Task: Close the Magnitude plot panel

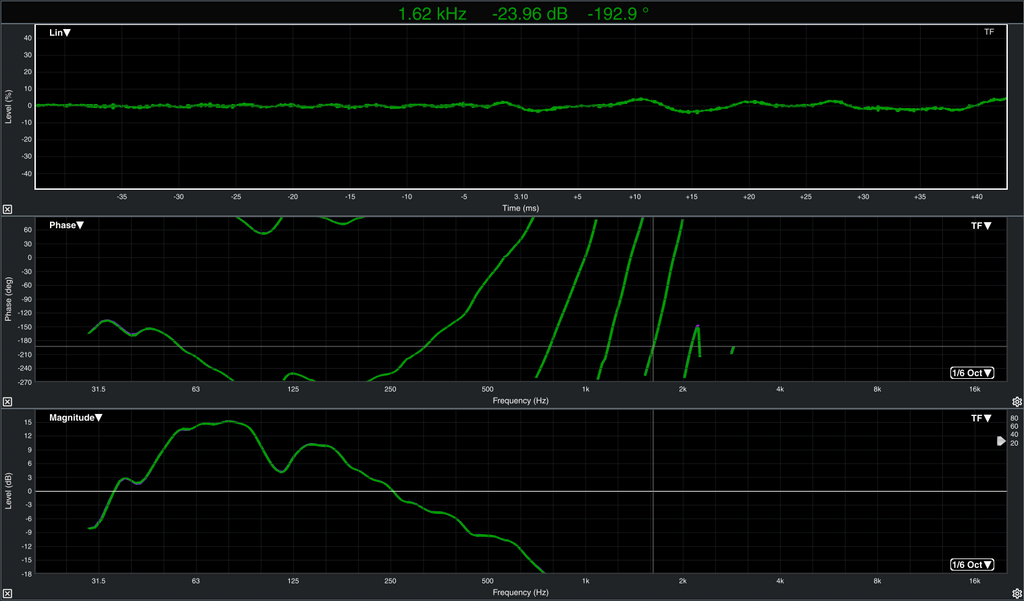Action: click(7, 593)
